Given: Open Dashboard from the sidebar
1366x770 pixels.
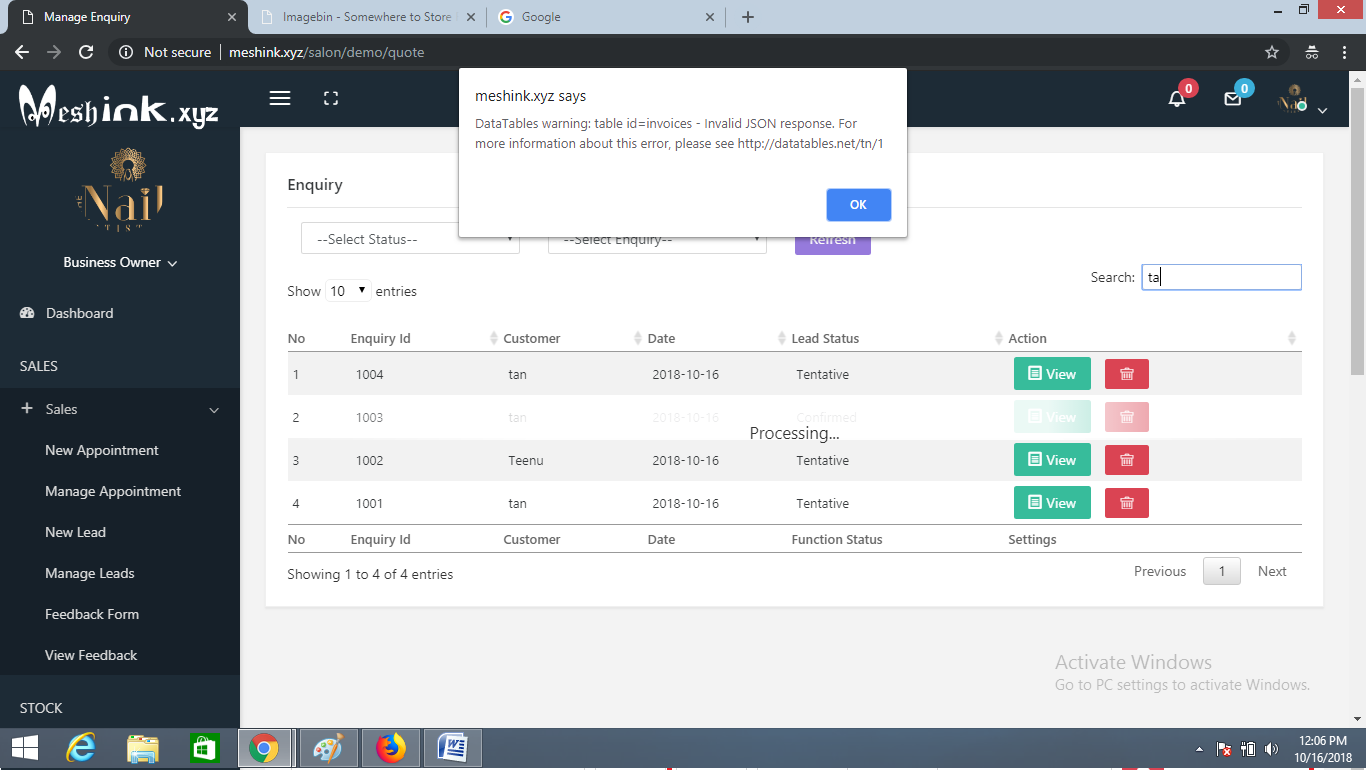Looking at the screenshot, I should click(79, 313).
